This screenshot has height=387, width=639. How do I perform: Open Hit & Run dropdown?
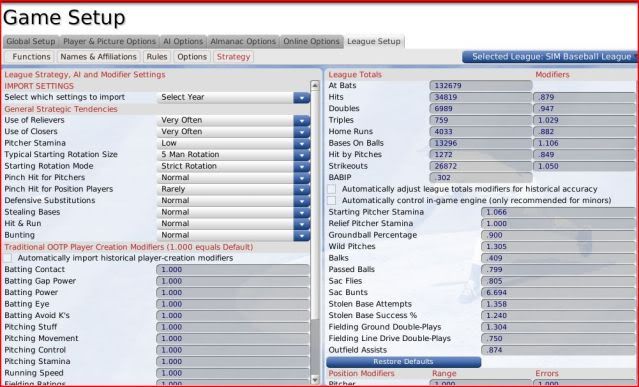pyautogui.click(x=234, y=224)
